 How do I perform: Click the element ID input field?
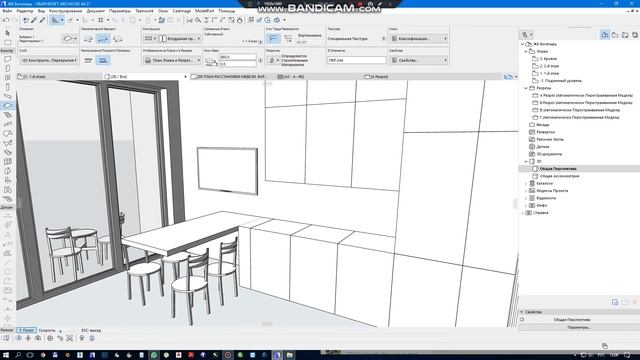pyautogui.click(x=356, y=60)
